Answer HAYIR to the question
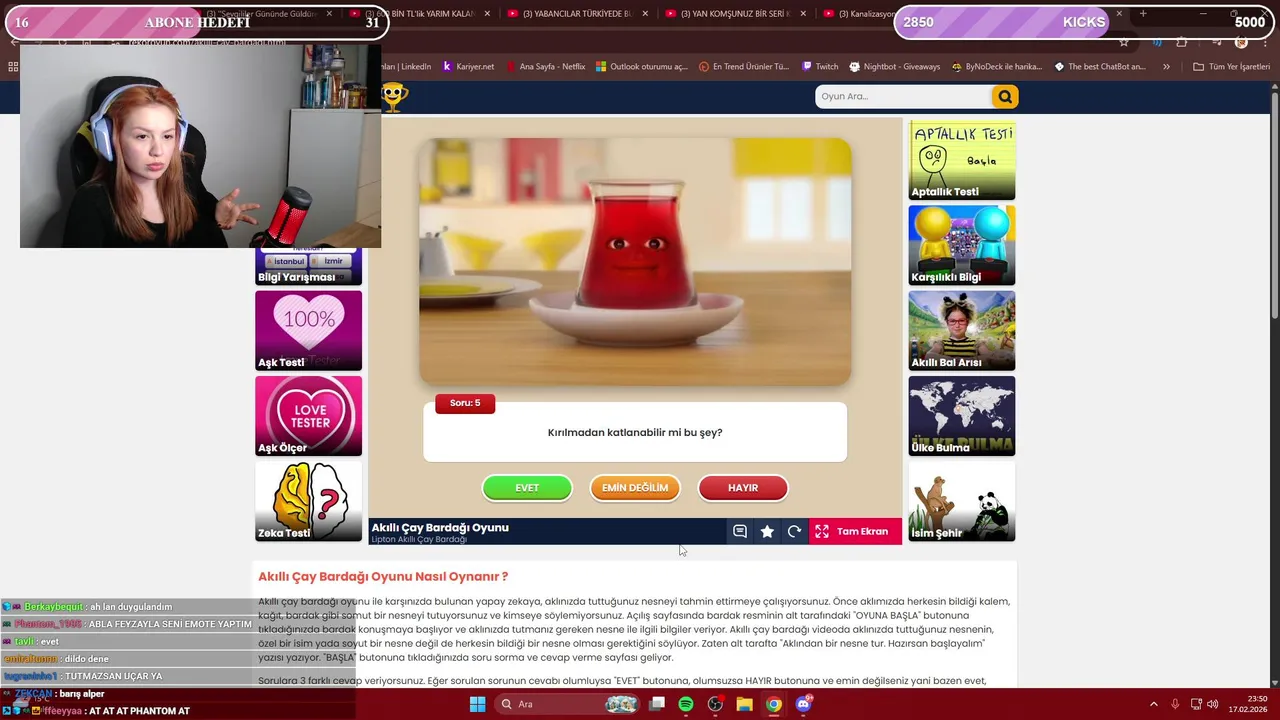 pos(743,488)
